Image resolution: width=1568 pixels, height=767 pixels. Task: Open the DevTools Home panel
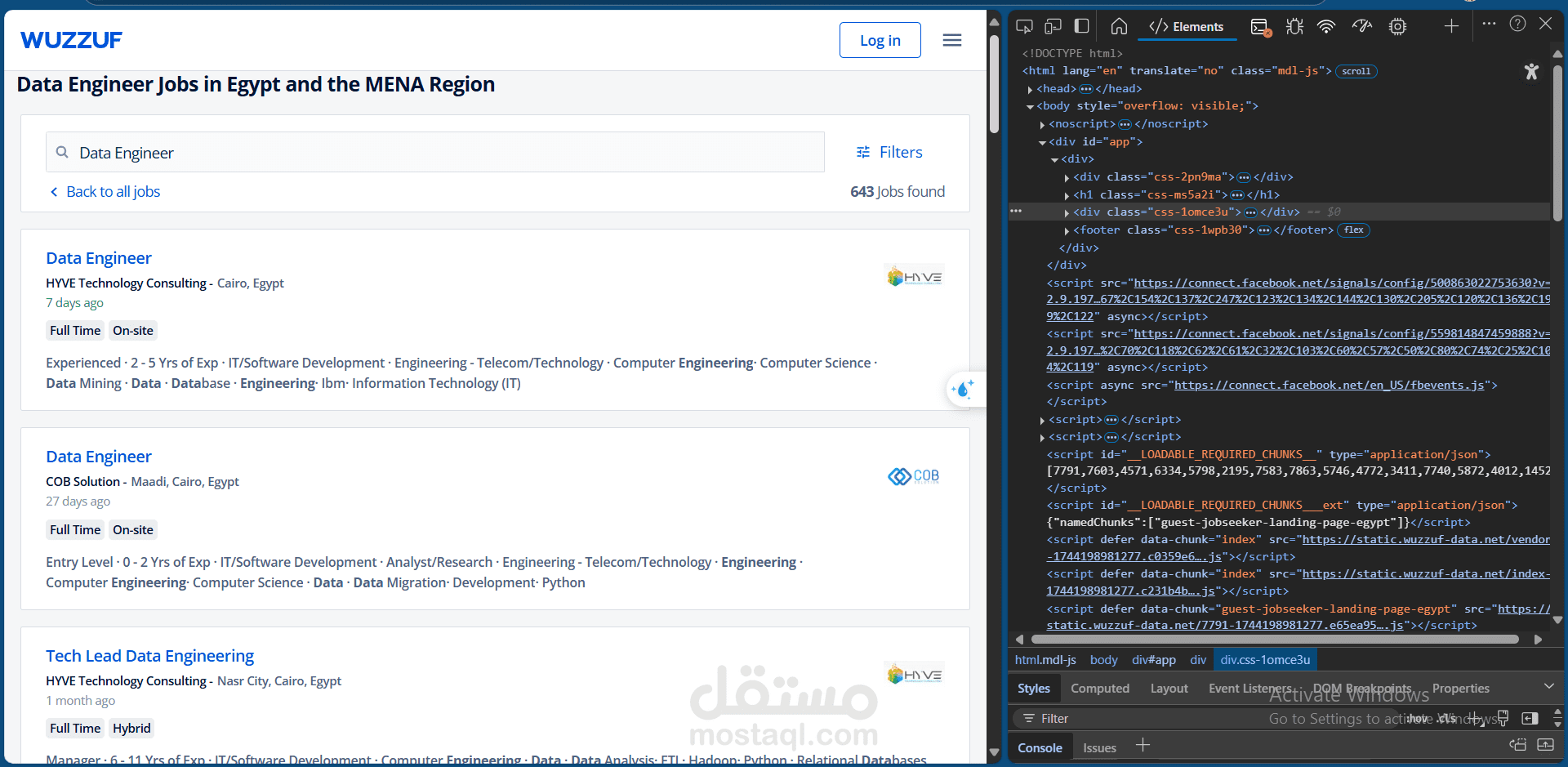point(1118,26)
